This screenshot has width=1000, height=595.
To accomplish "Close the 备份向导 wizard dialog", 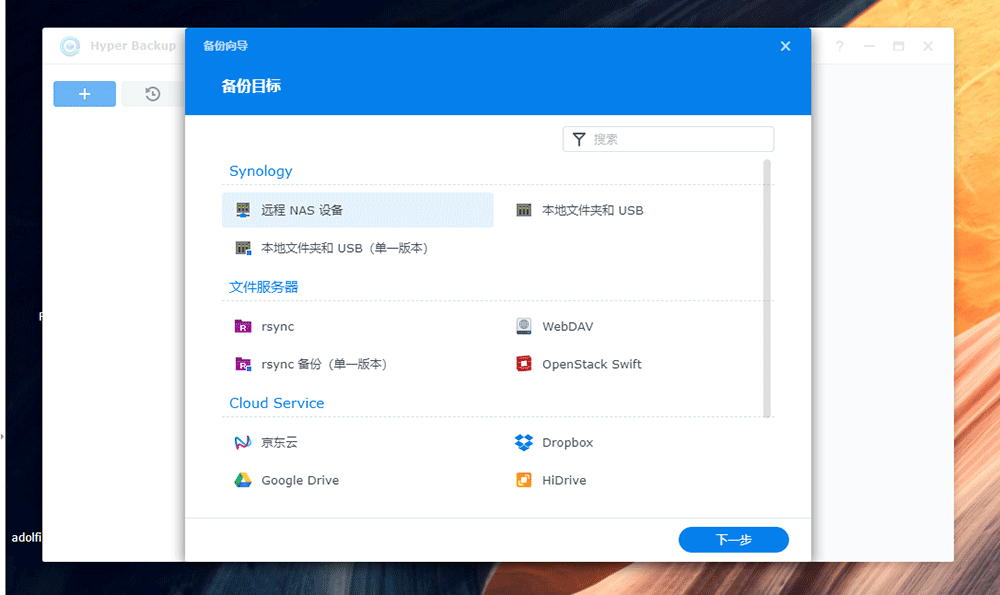I will (786, 46).
